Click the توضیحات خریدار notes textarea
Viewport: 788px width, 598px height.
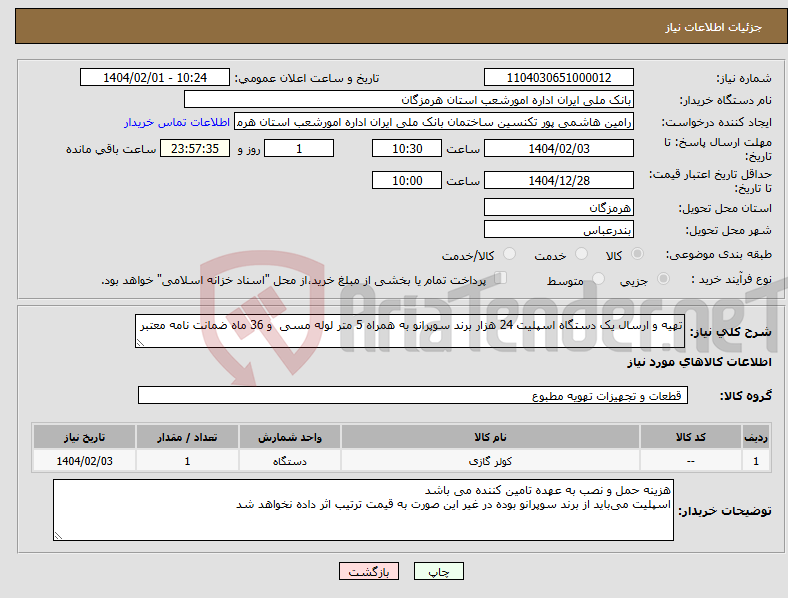pos(363,510)
